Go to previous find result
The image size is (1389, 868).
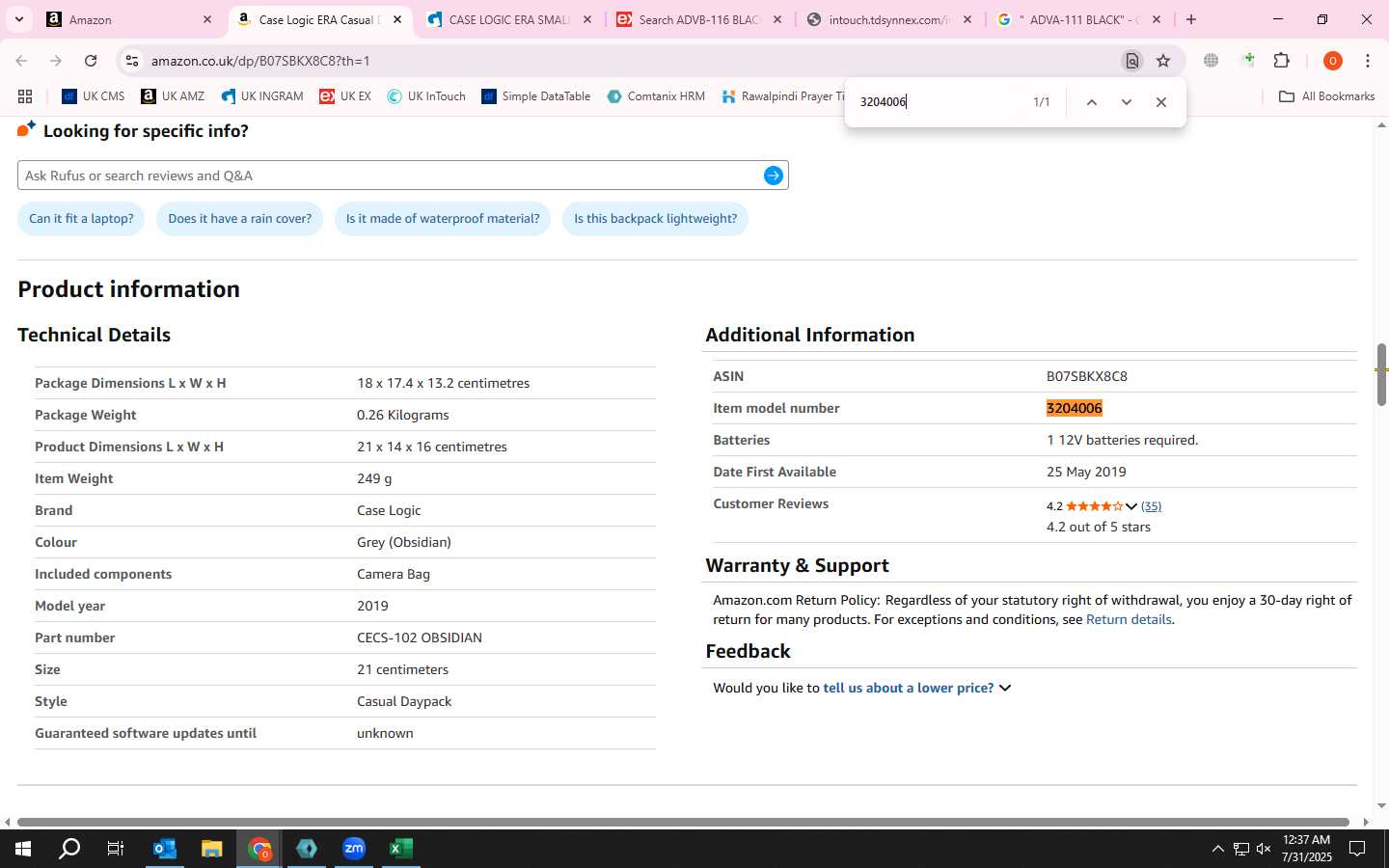(1092, 102)
